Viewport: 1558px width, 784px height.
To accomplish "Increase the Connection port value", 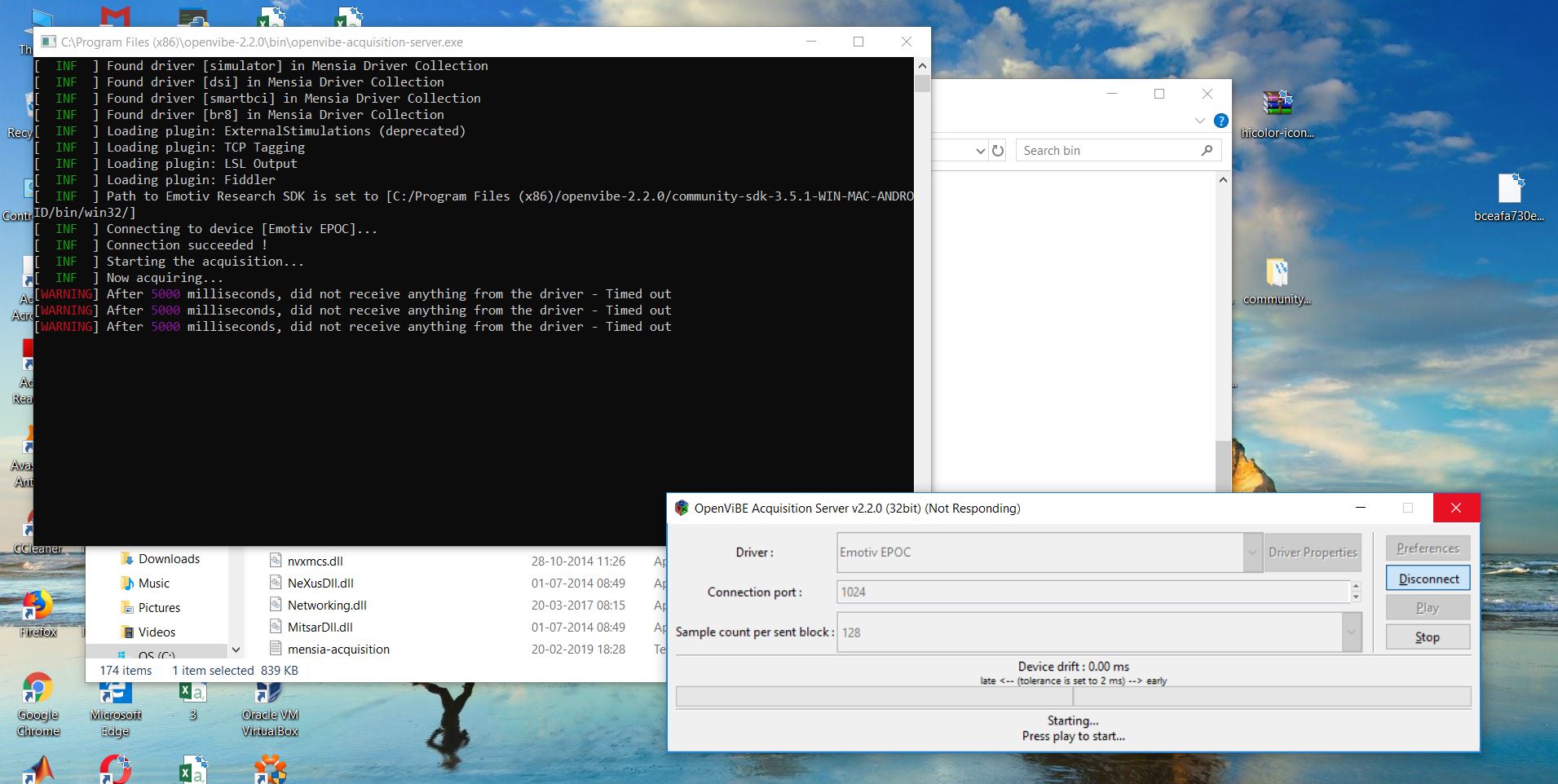I will coord(1356,587).
